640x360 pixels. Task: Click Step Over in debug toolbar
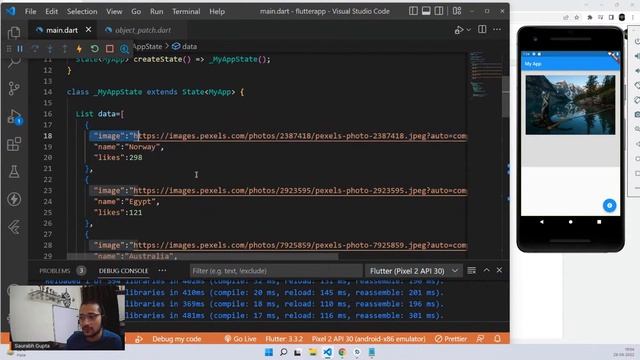coord(35,49)
